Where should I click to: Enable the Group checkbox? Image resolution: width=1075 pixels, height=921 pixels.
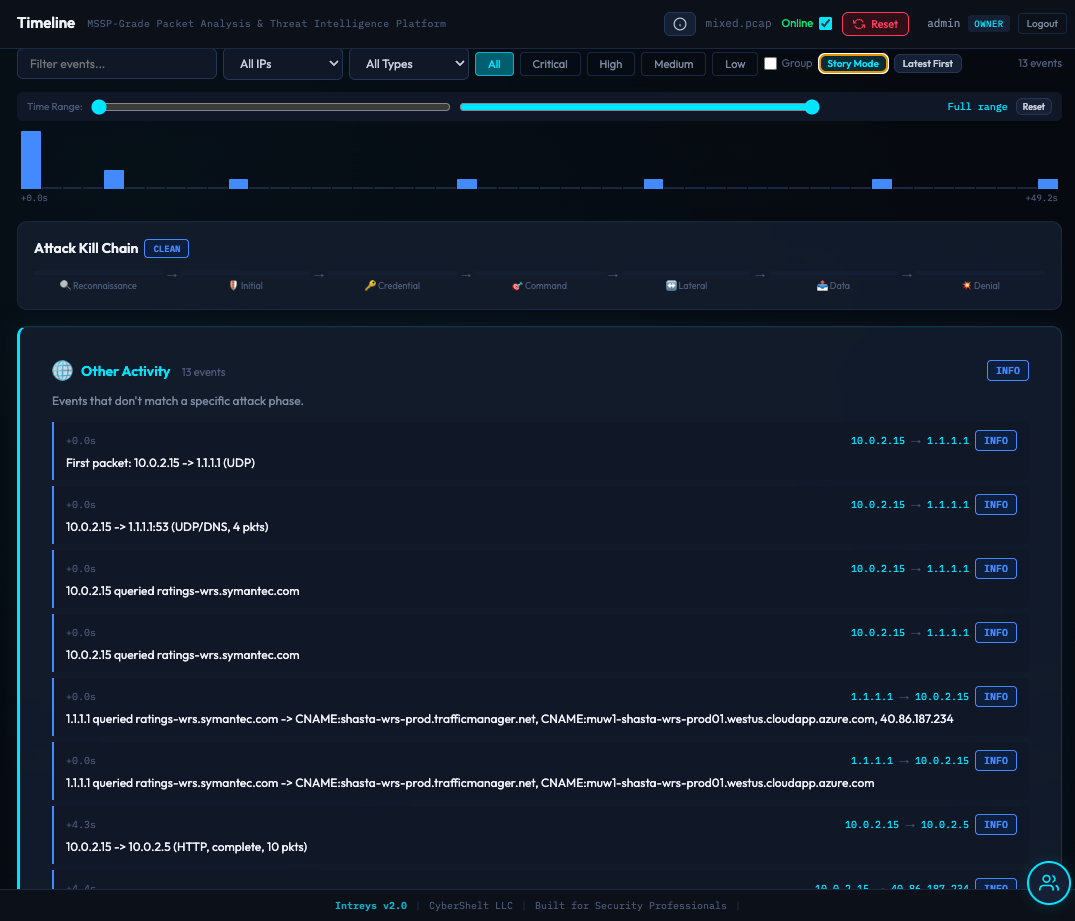[769, 62]
